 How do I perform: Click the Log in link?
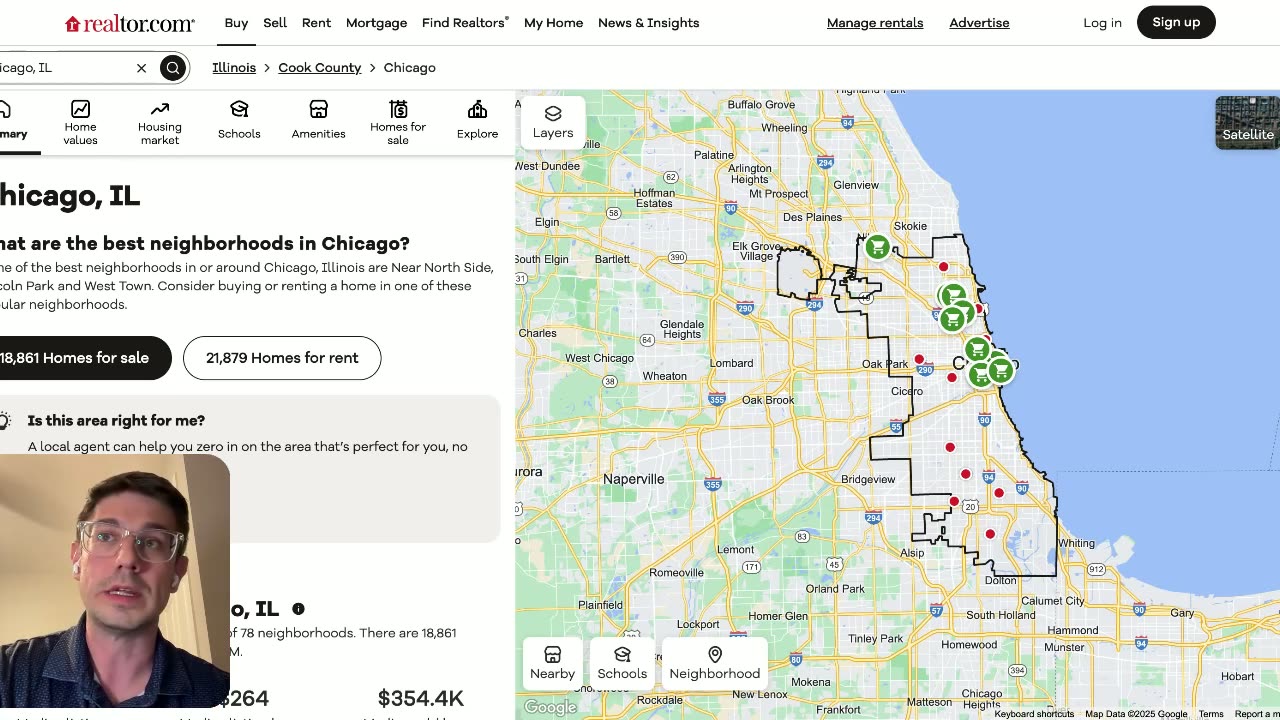[x=1102, y=23]
